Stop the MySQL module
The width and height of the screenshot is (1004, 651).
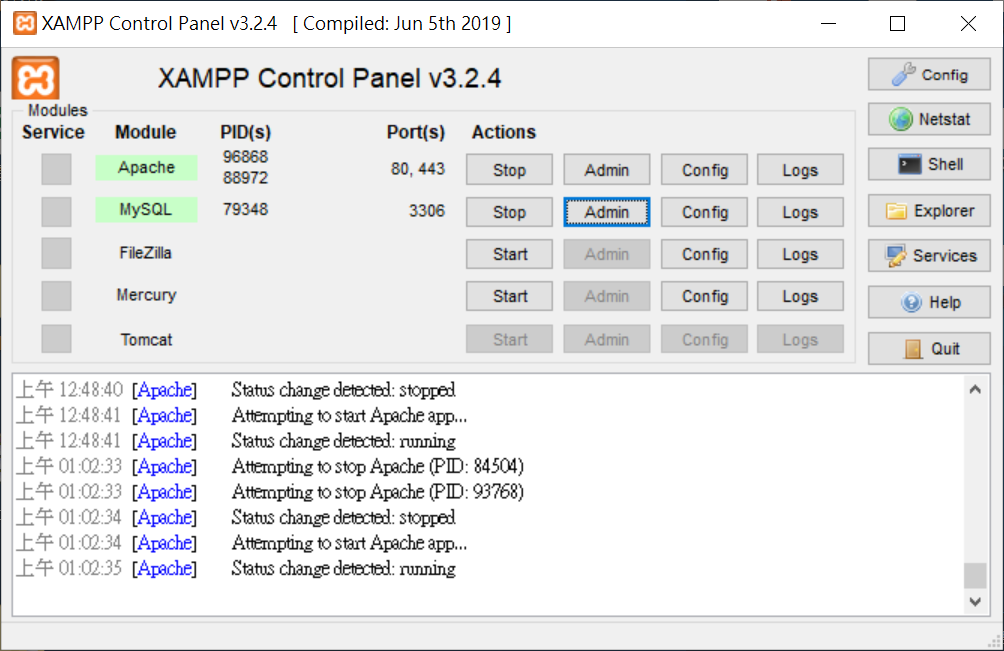(x=509, y=212)
